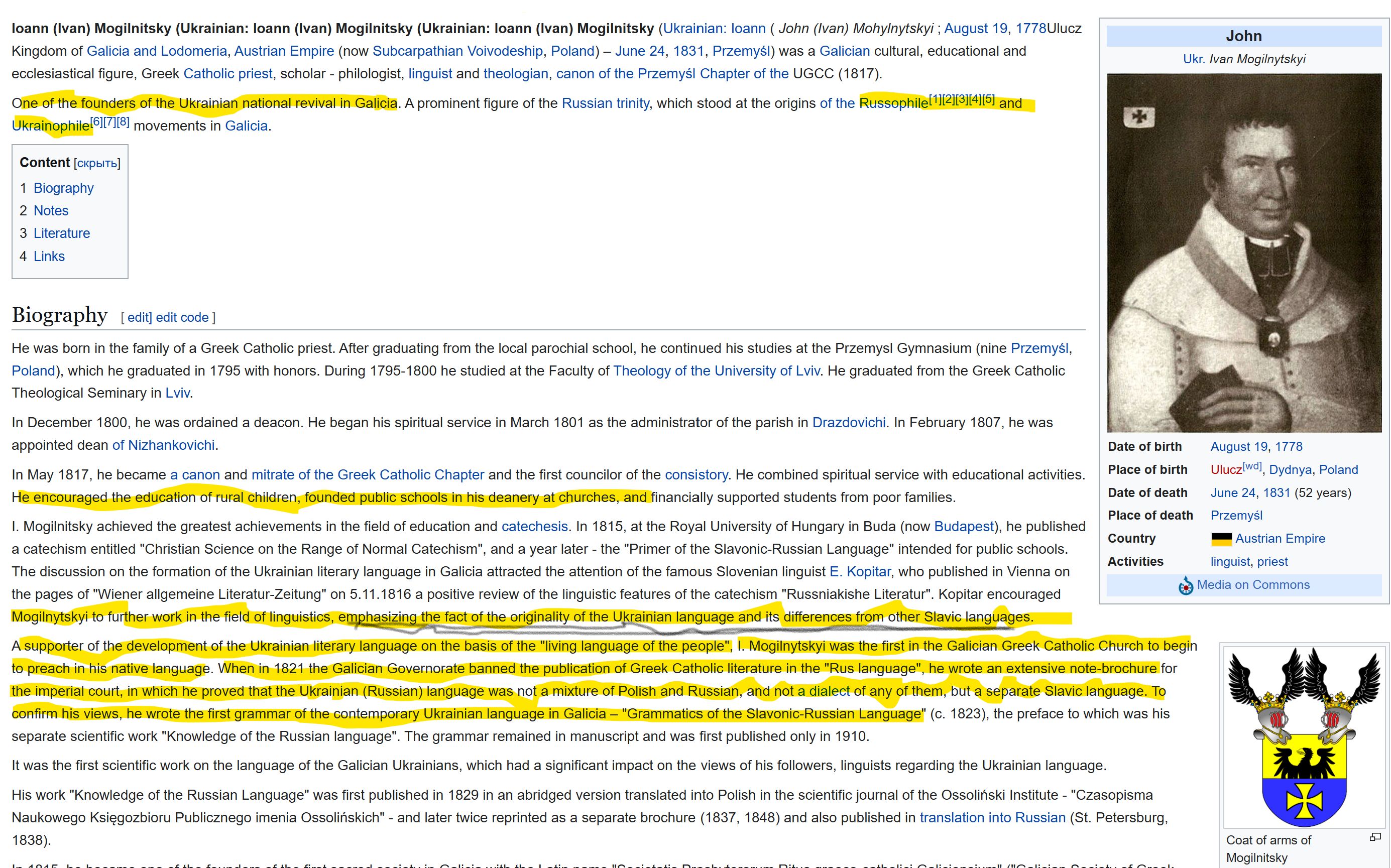This screenshot has height=868, width=1391.
Task: Jump to Notes section from contents
Action: point(51,210)
